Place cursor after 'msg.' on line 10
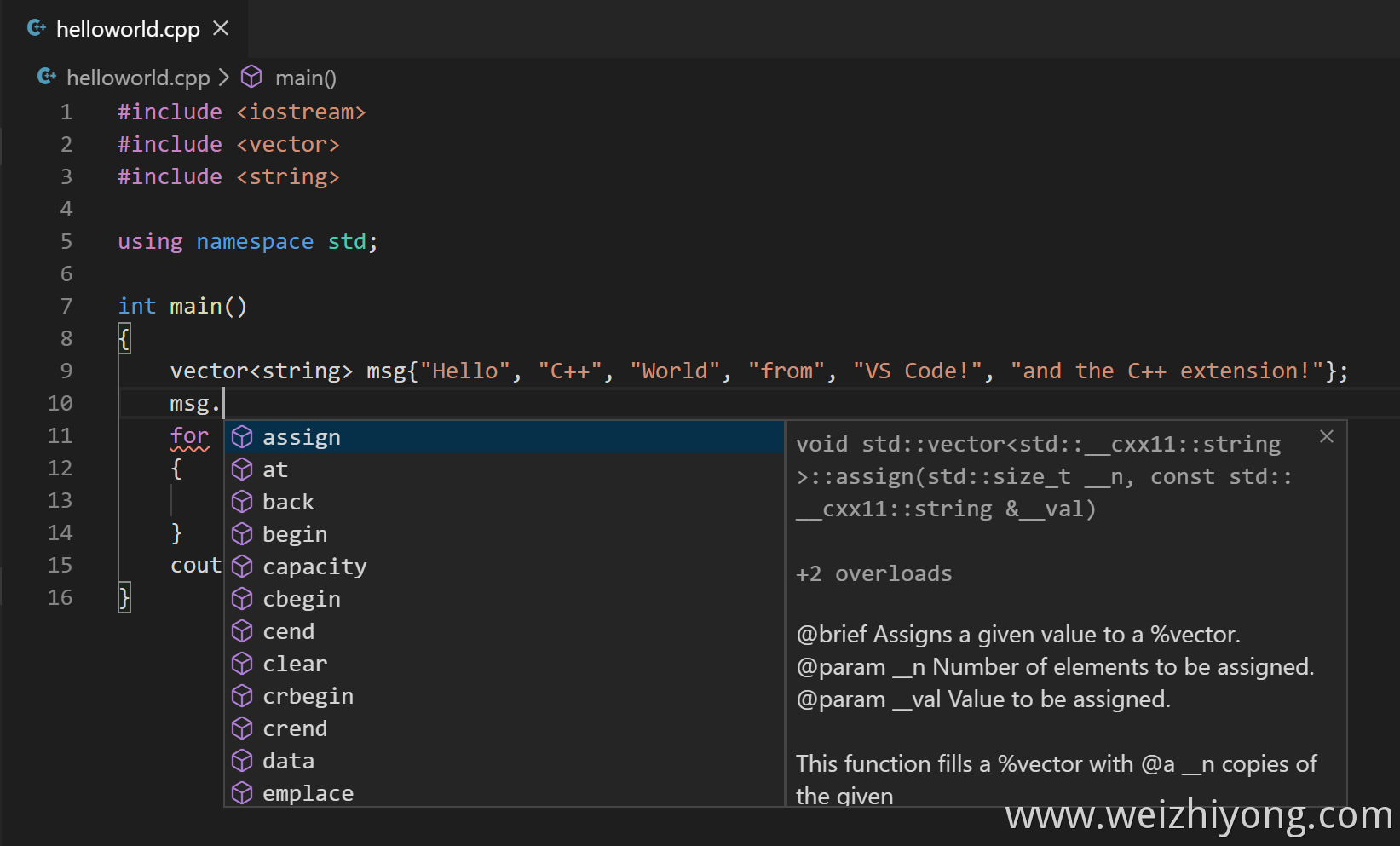This screenshot has width=1400, height=846. (223, 403)
